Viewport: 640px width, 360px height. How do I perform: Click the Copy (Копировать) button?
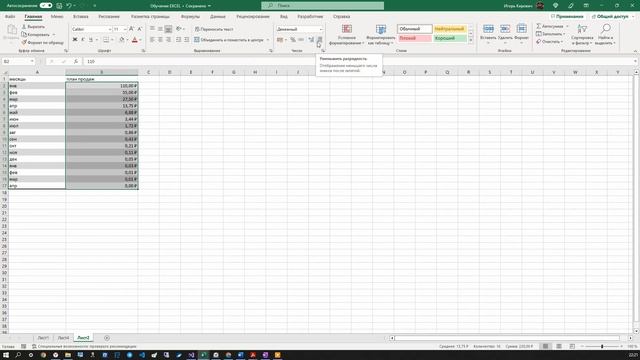click(36, 34)
